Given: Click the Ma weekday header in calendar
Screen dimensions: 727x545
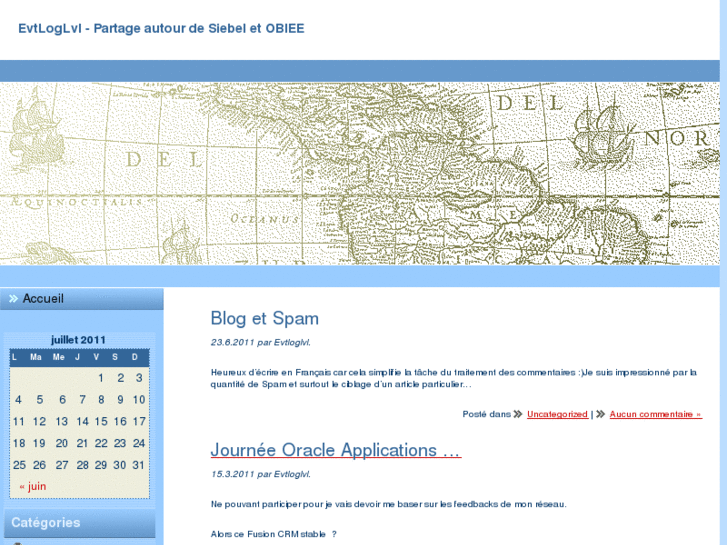Looking at the screenshot, I should coord(36,357).
